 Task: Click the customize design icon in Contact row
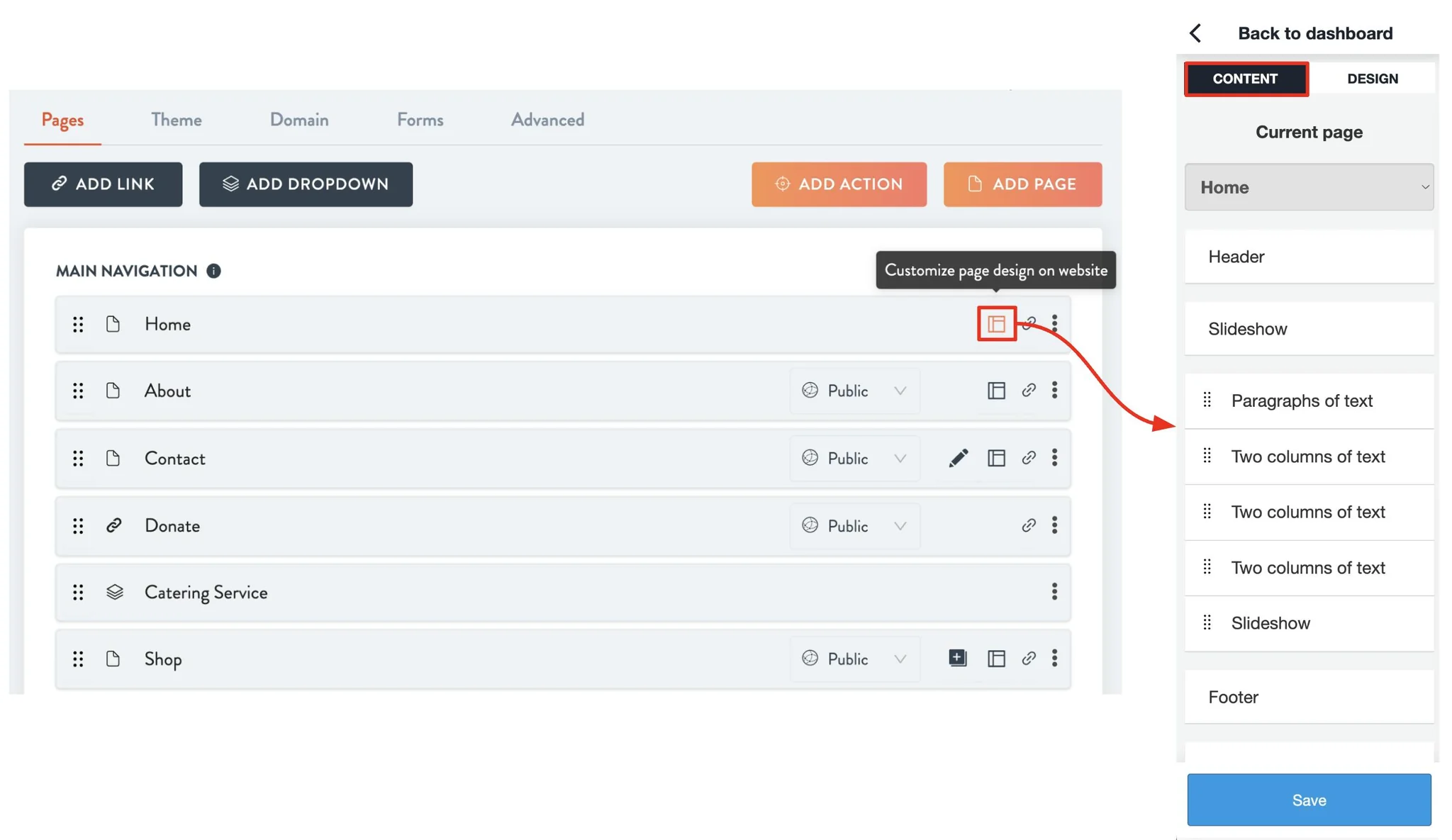coord(996,458)
